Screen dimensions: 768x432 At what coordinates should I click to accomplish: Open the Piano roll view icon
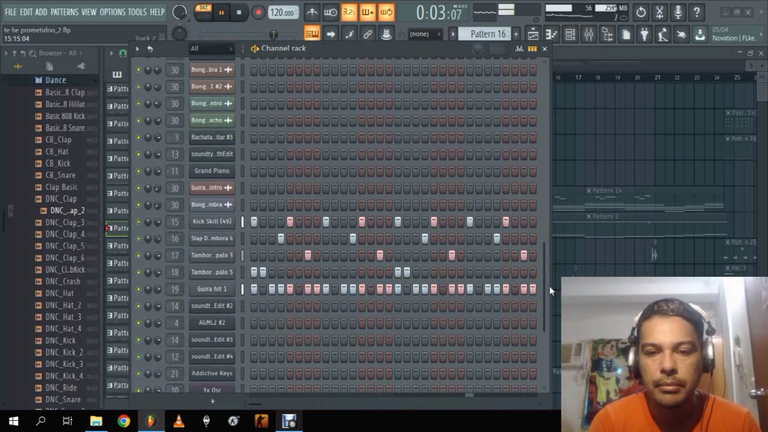[x=552, y=34]
